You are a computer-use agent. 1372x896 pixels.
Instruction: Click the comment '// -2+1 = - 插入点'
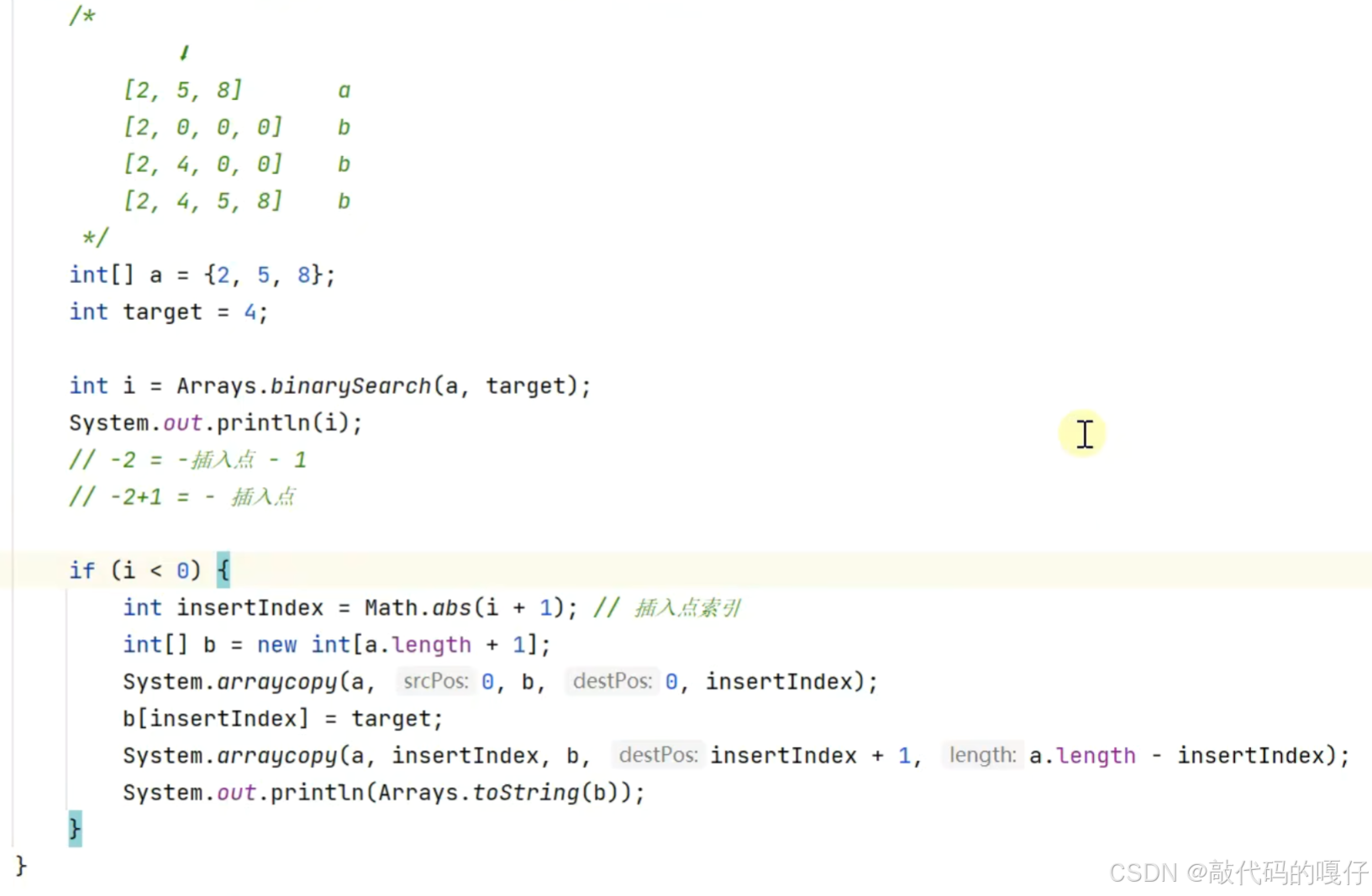182,496
